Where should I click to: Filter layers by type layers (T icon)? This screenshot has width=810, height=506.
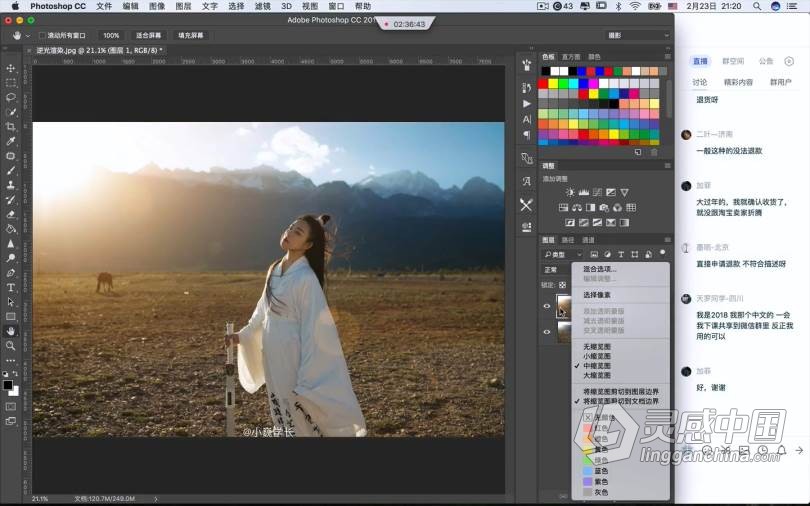621,255
